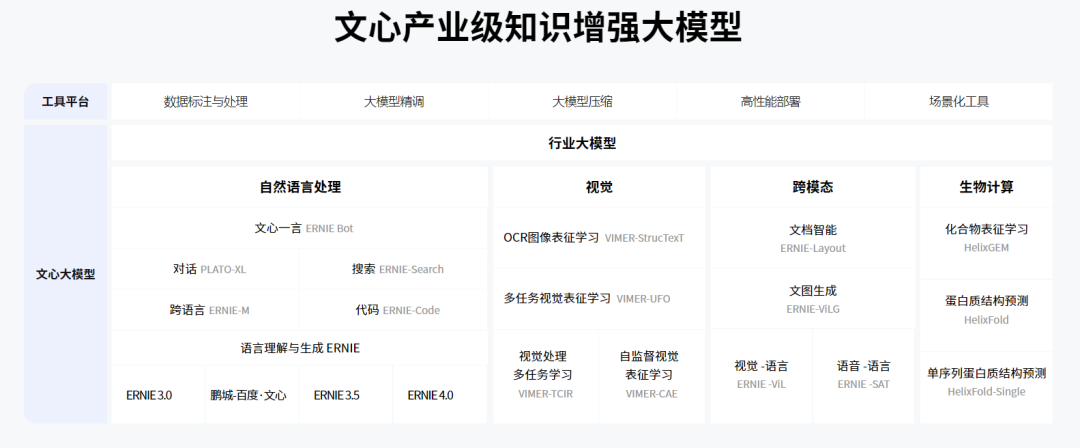This screenshot has height=448, width=1080.
Task: Select 跨语言 ERNIE-M
Action: pyautogui.click(x=205, y=310)
